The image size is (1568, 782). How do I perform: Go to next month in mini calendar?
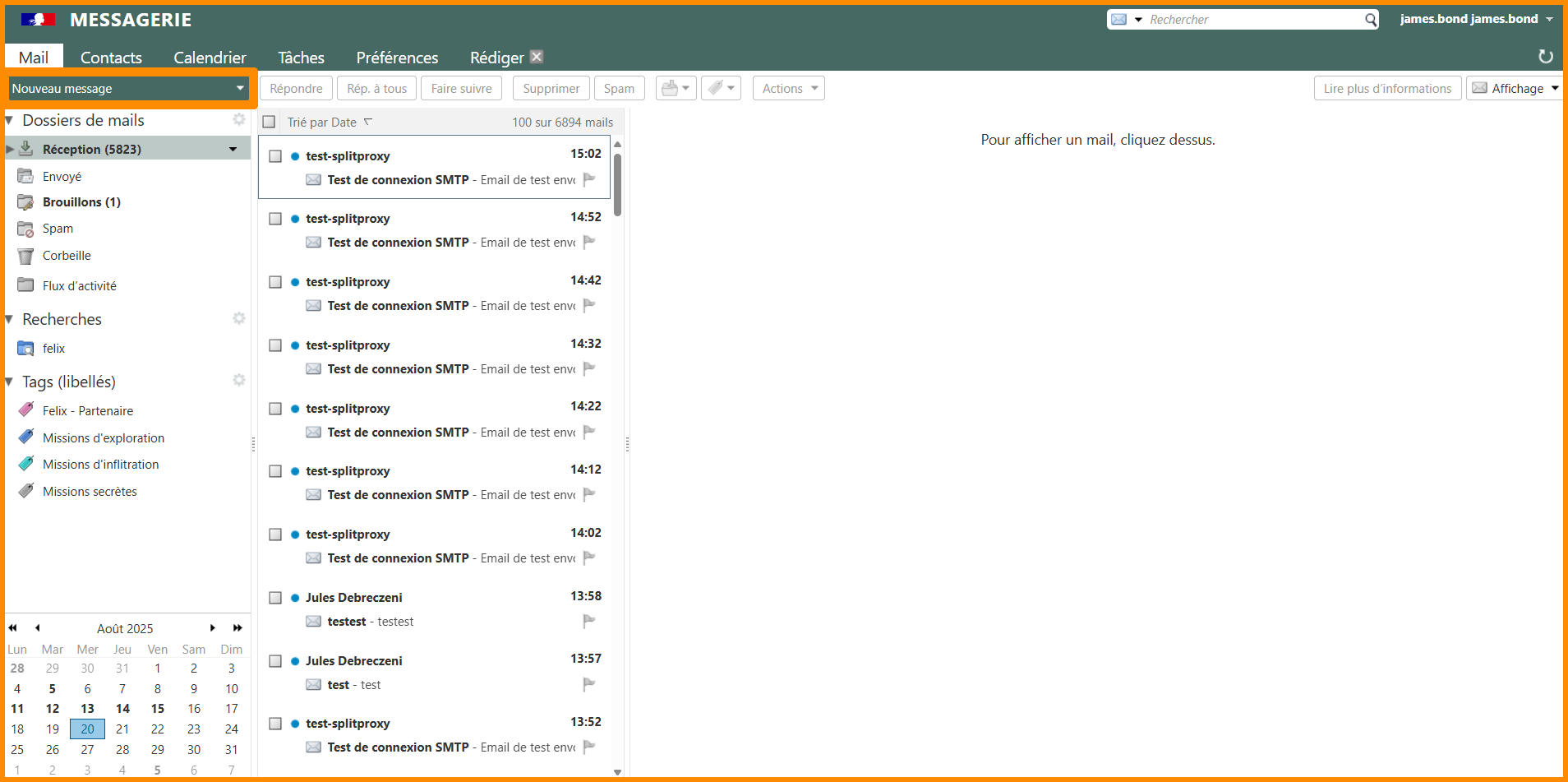[x=213, y=628]
